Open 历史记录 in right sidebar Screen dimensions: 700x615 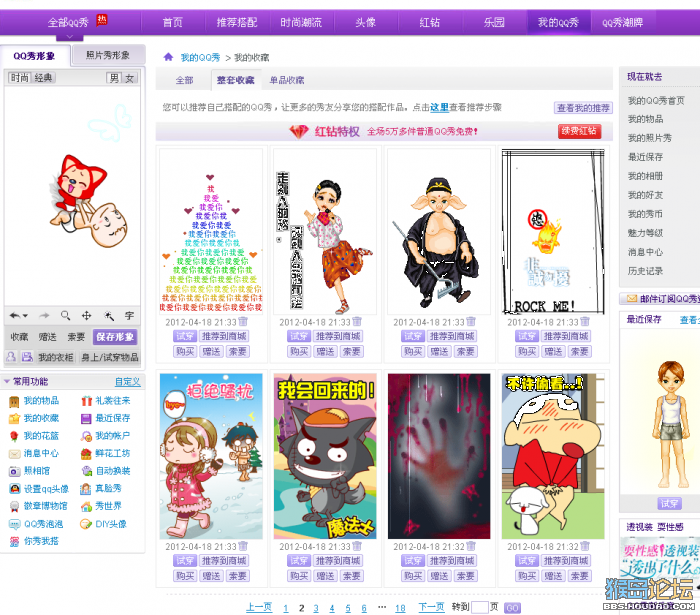click(x=645, y=271)
